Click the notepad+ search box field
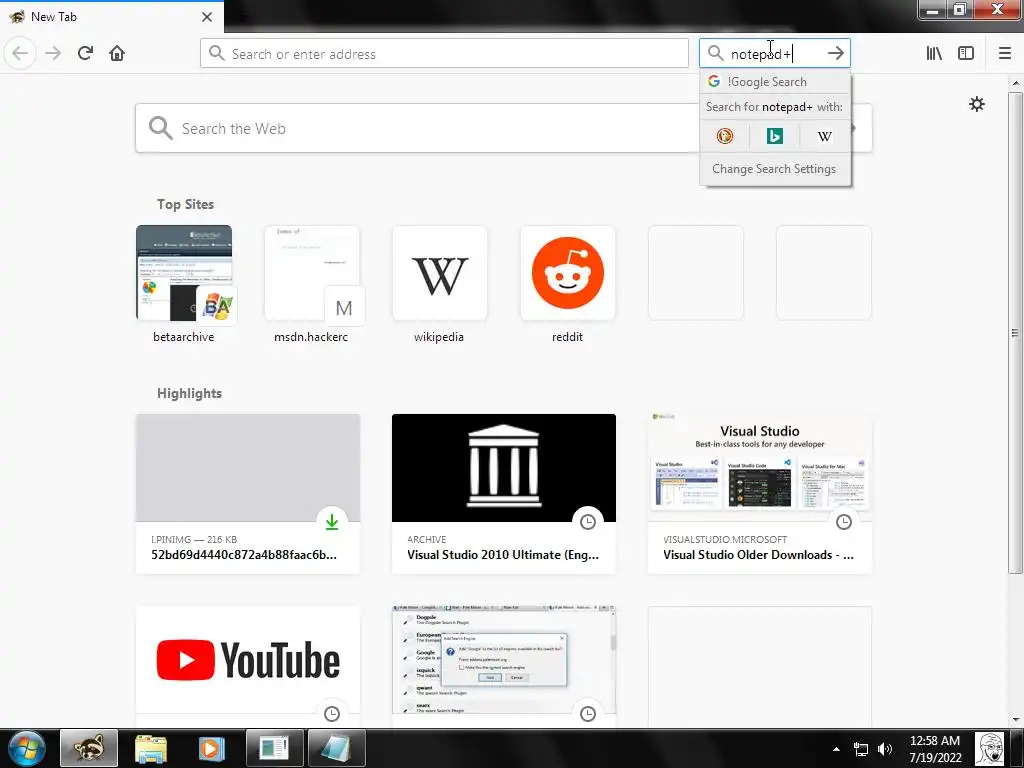 (x=774, y=54)
